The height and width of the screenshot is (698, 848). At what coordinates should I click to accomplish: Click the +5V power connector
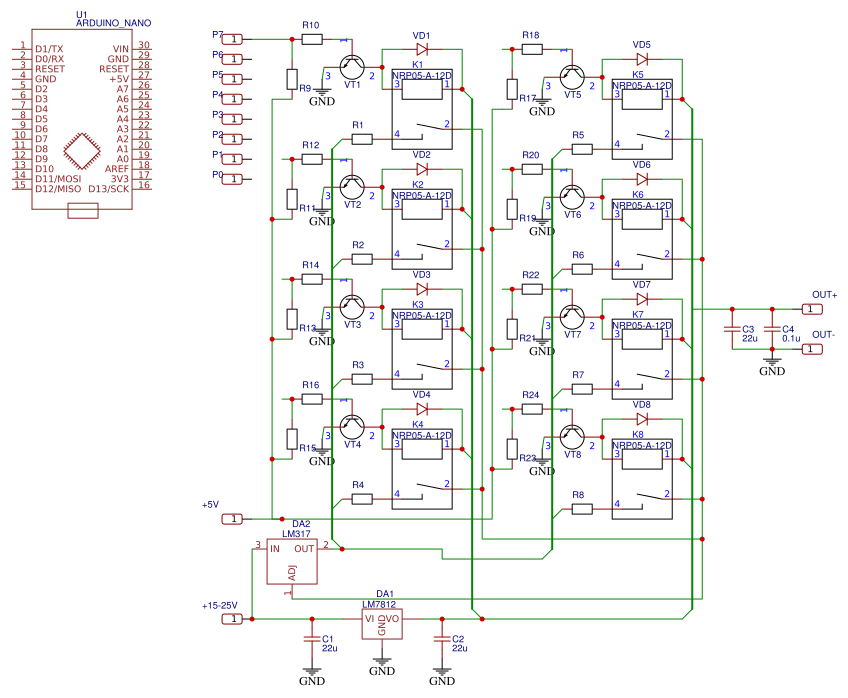[231, 519]
